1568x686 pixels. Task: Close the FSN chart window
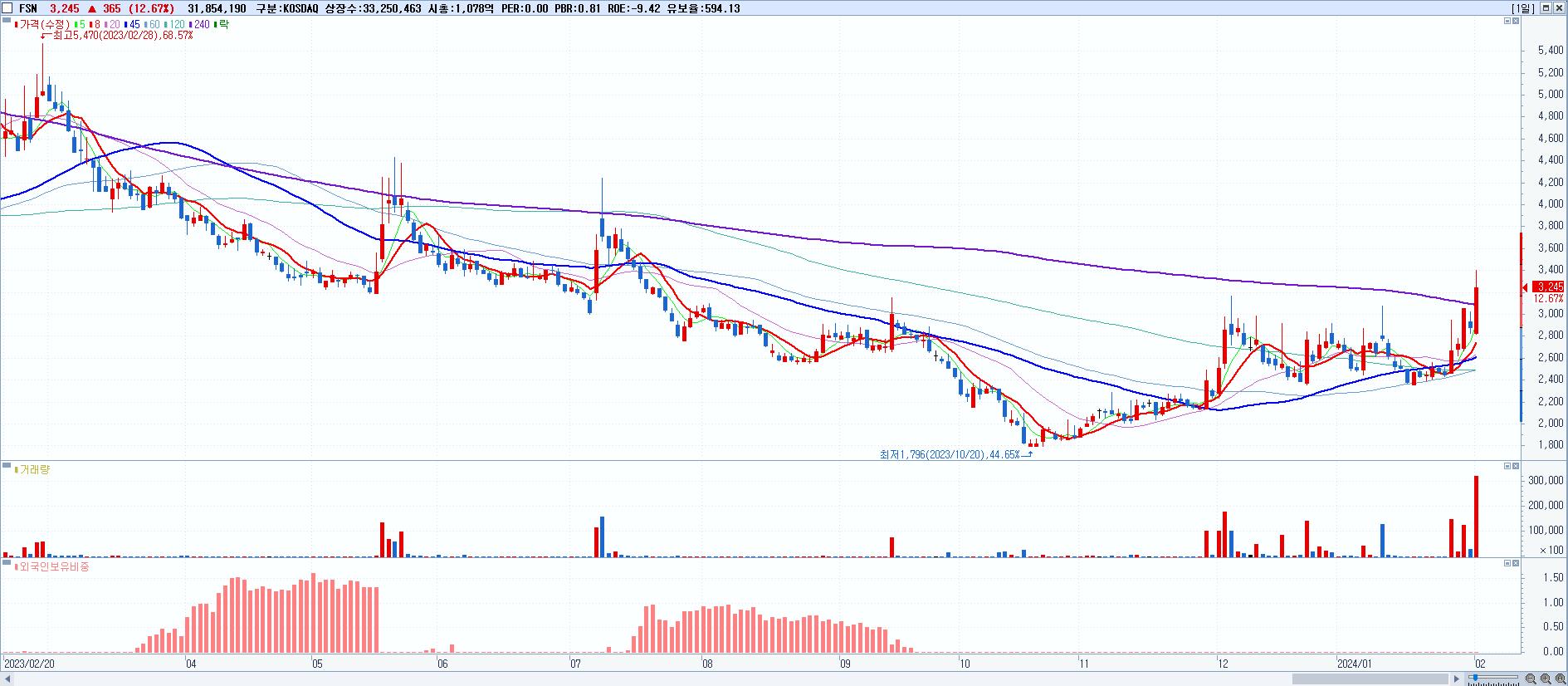1559,7
